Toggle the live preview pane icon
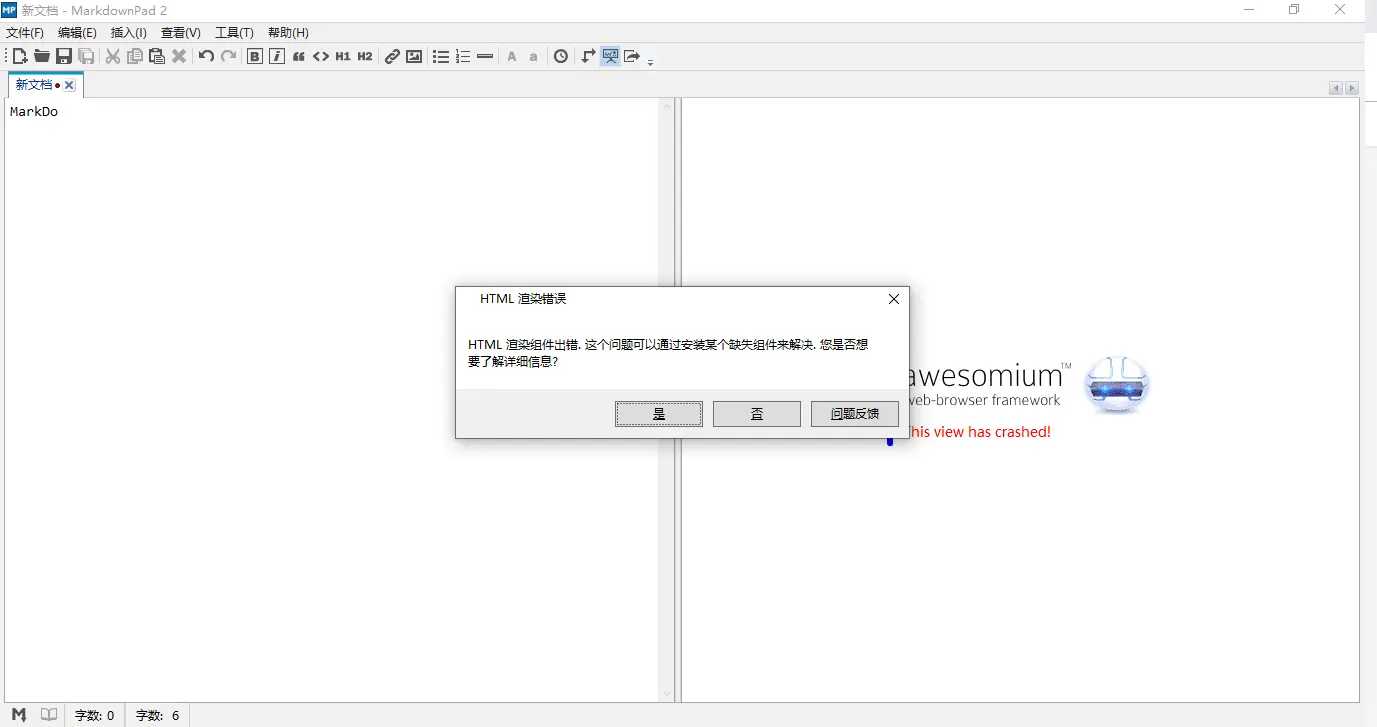 (610, 56)
